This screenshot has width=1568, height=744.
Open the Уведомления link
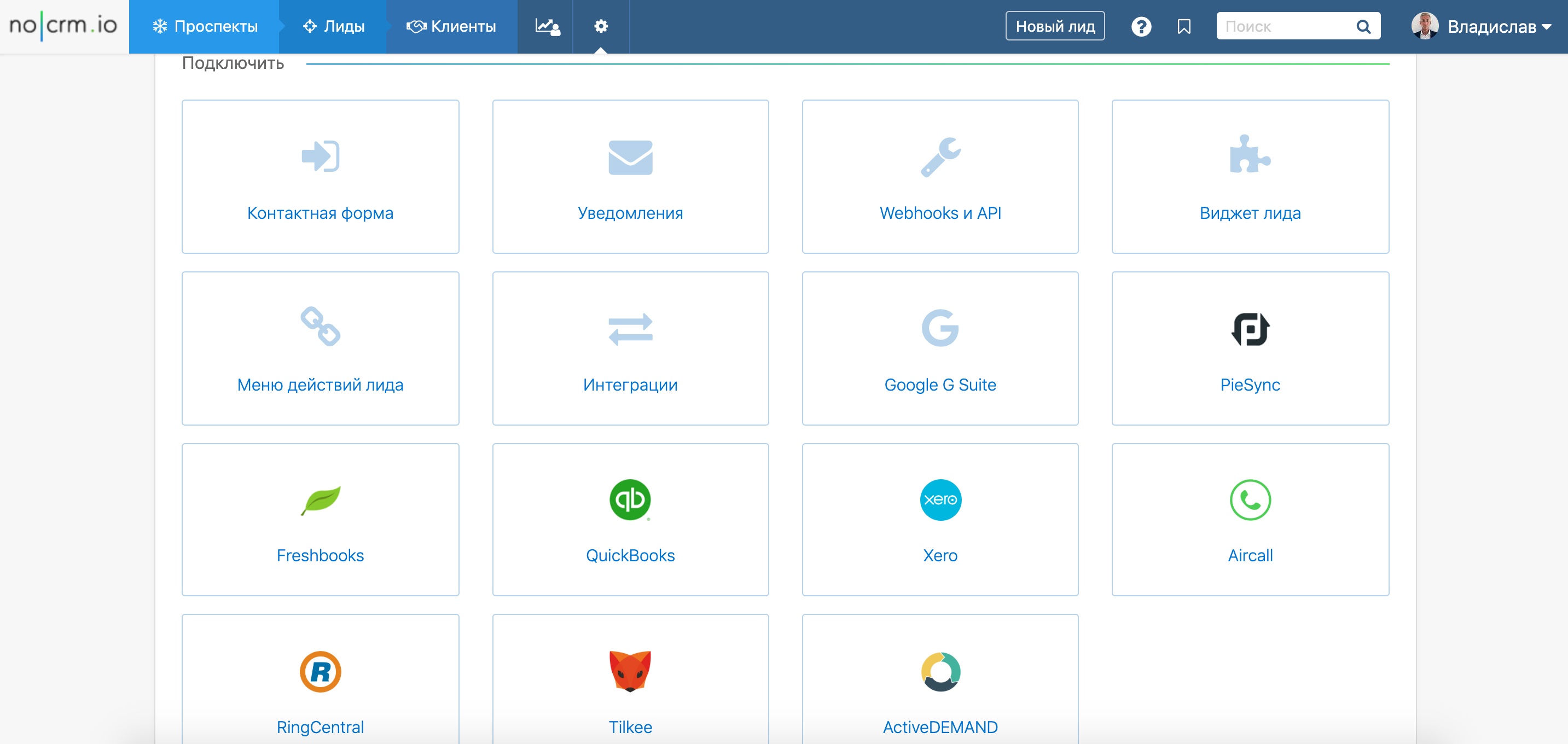(x=630, y=213)
